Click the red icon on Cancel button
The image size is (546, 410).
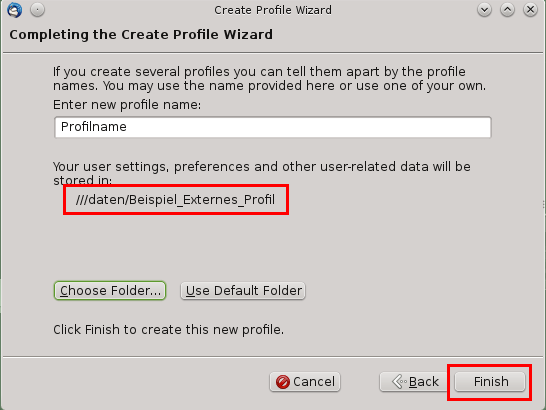(282, 382)
